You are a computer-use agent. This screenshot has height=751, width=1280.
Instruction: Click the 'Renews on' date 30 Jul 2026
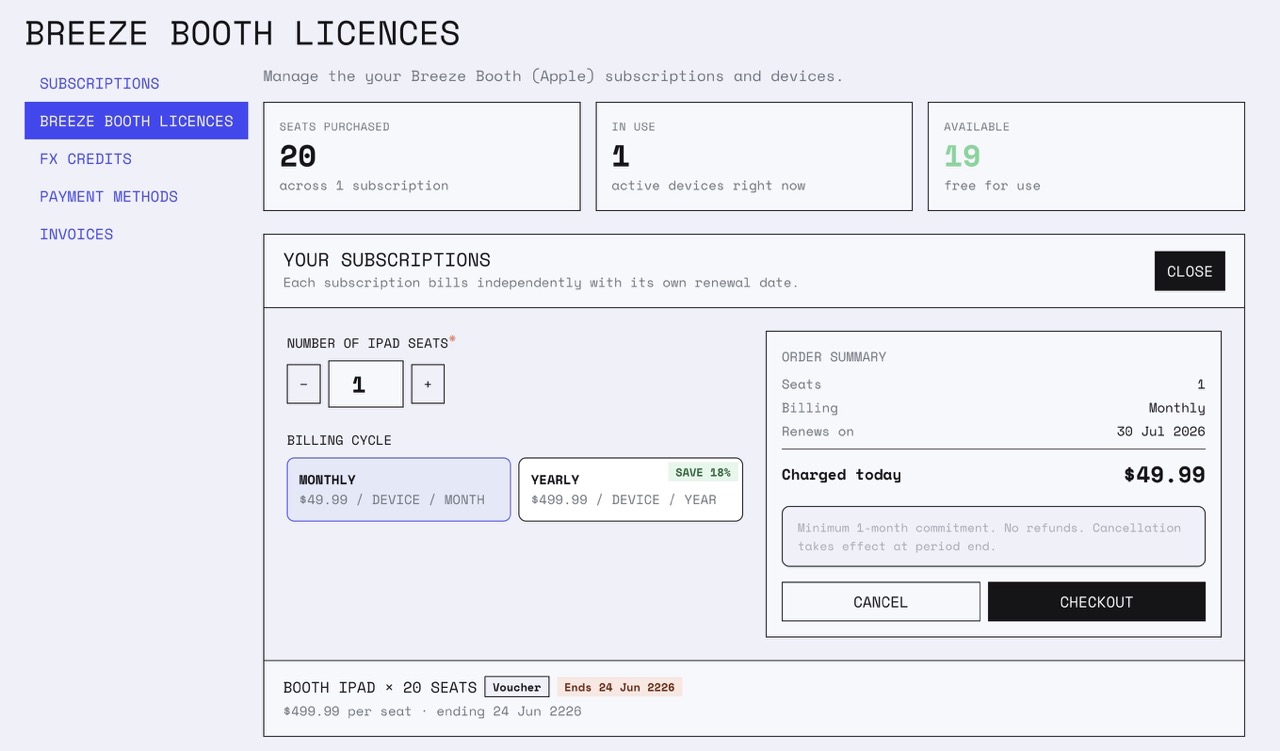click(1161, 432)
